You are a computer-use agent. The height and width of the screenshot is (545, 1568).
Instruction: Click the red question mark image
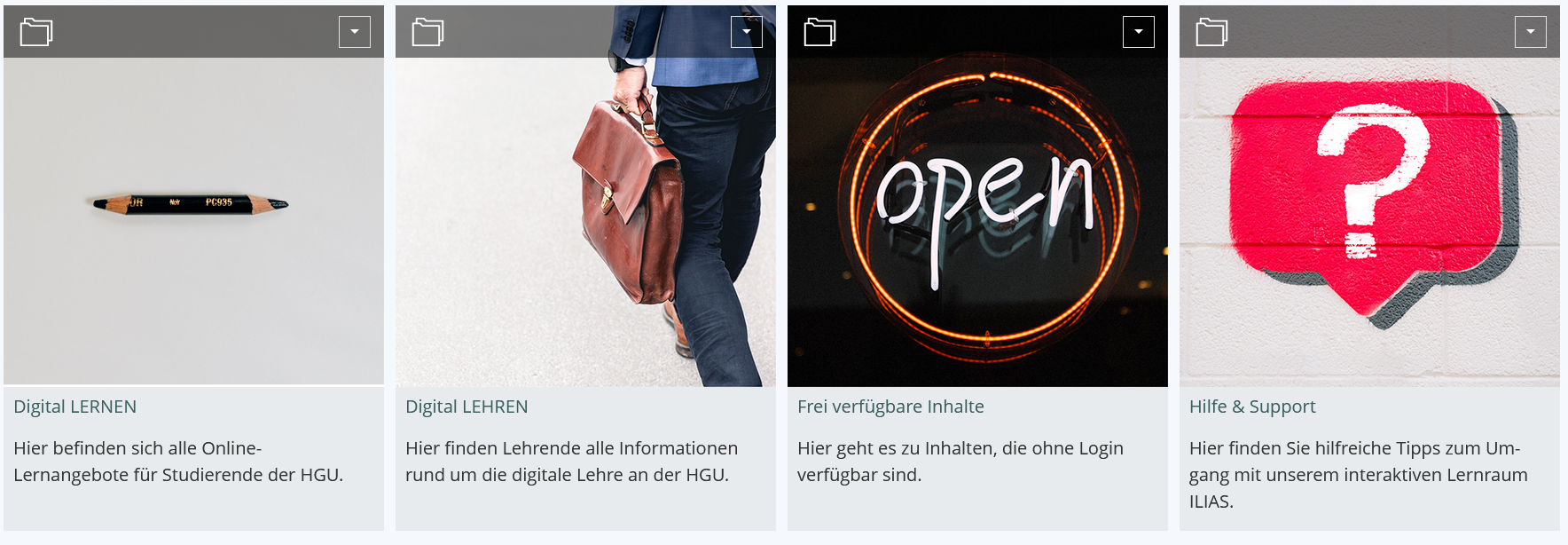1369,222
